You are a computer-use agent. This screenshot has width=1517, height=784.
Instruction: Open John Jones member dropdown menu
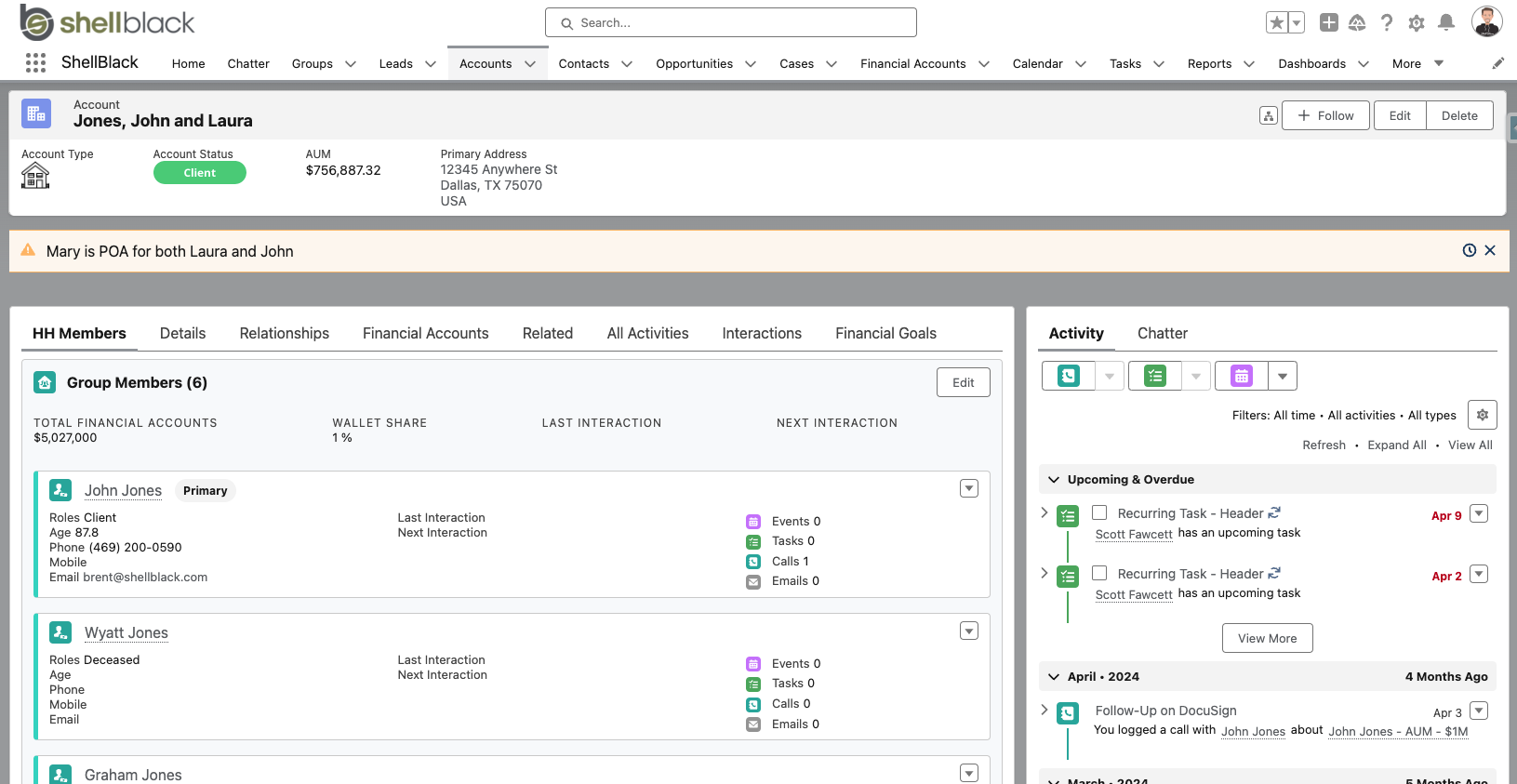(969, 489)
